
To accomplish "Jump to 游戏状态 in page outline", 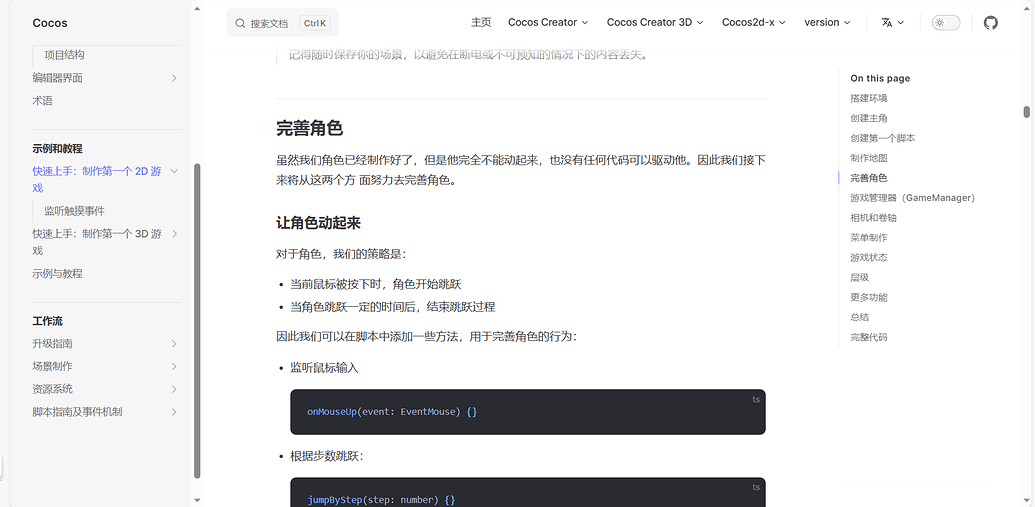I will (869, 257).
